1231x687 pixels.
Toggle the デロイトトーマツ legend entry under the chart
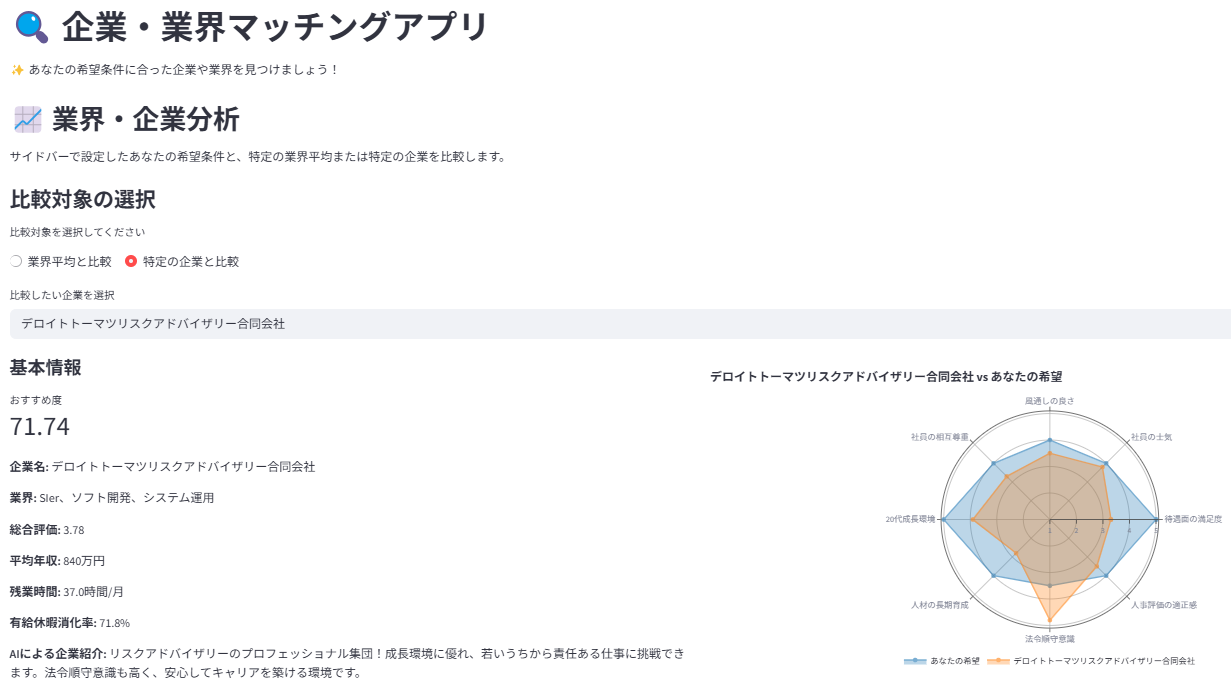(x=1091, y=661)
